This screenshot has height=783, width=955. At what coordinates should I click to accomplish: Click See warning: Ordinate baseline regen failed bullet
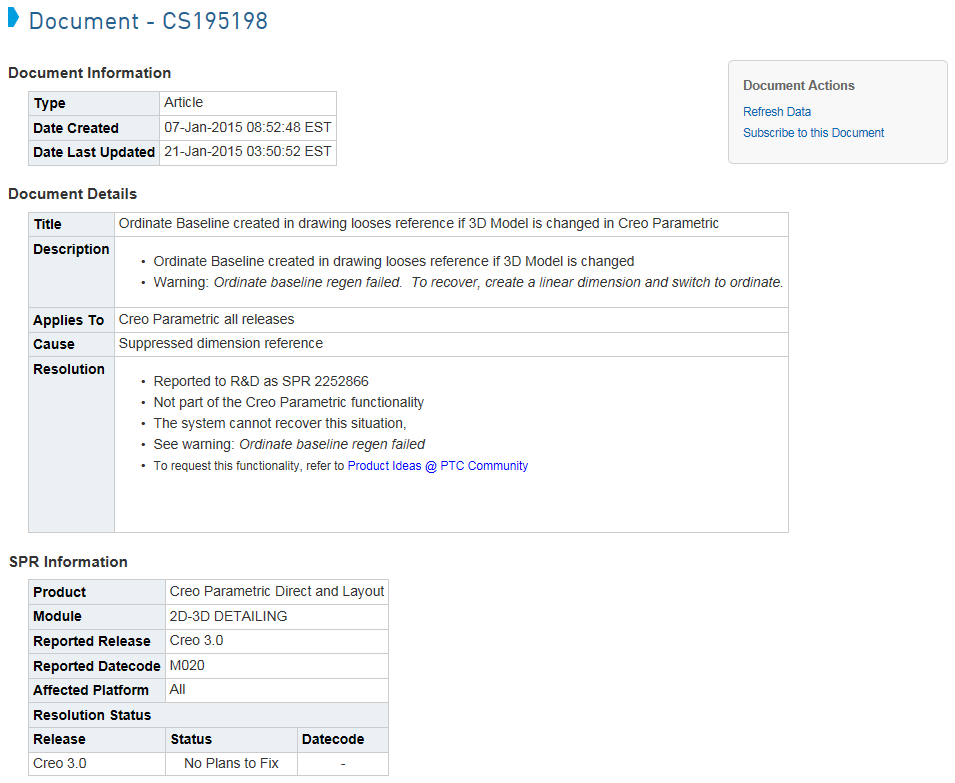click(289, 444)
